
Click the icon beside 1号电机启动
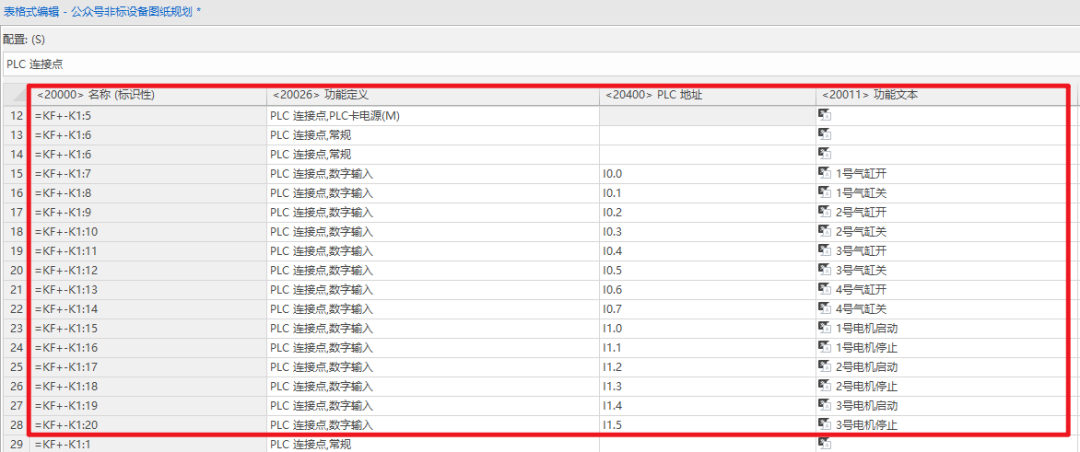(824, 327)
